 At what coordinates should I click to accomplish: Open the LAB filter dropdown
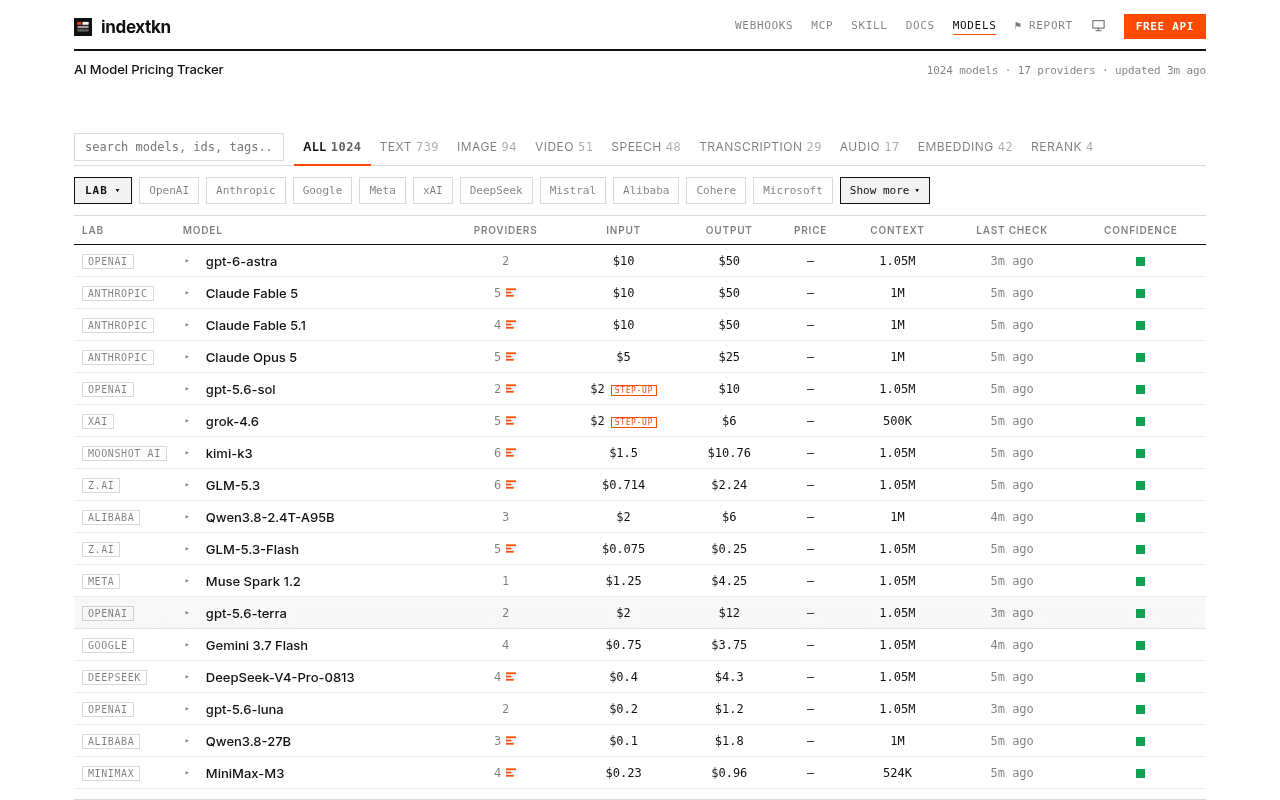103,190
